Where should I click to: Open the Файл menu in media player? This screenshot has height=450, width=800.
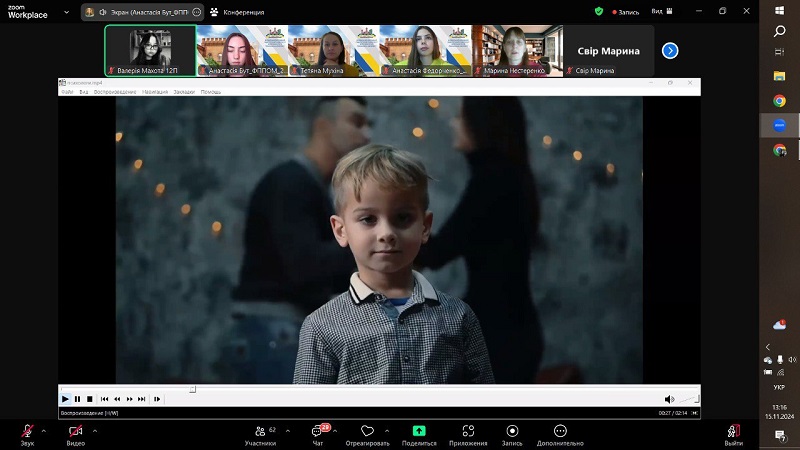(67, 92)
